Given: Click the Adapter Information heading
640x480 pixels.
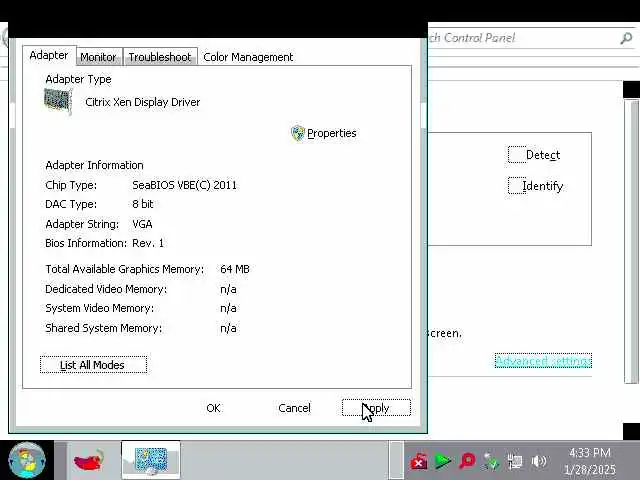Looking at the screenshot, I should (94, 165).
